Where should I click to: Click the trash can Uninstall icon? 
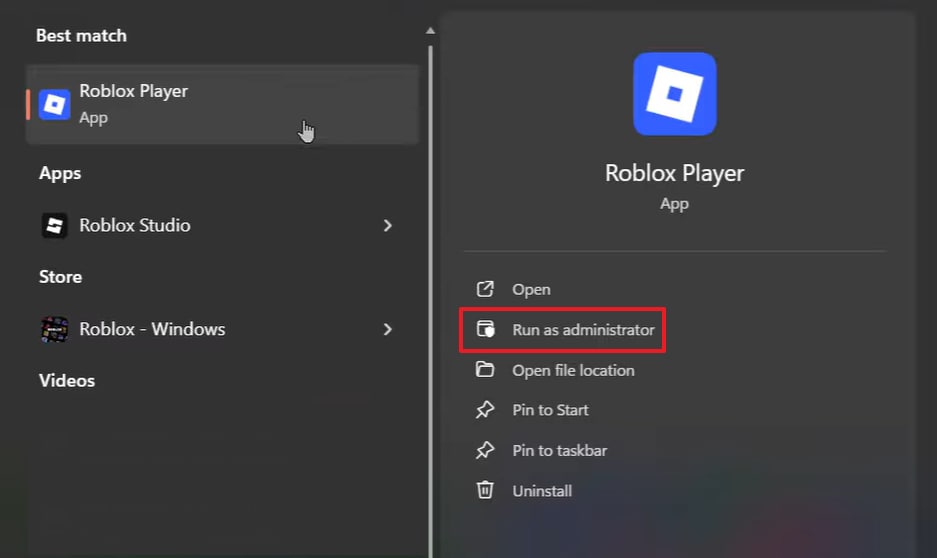click(485, 490)
